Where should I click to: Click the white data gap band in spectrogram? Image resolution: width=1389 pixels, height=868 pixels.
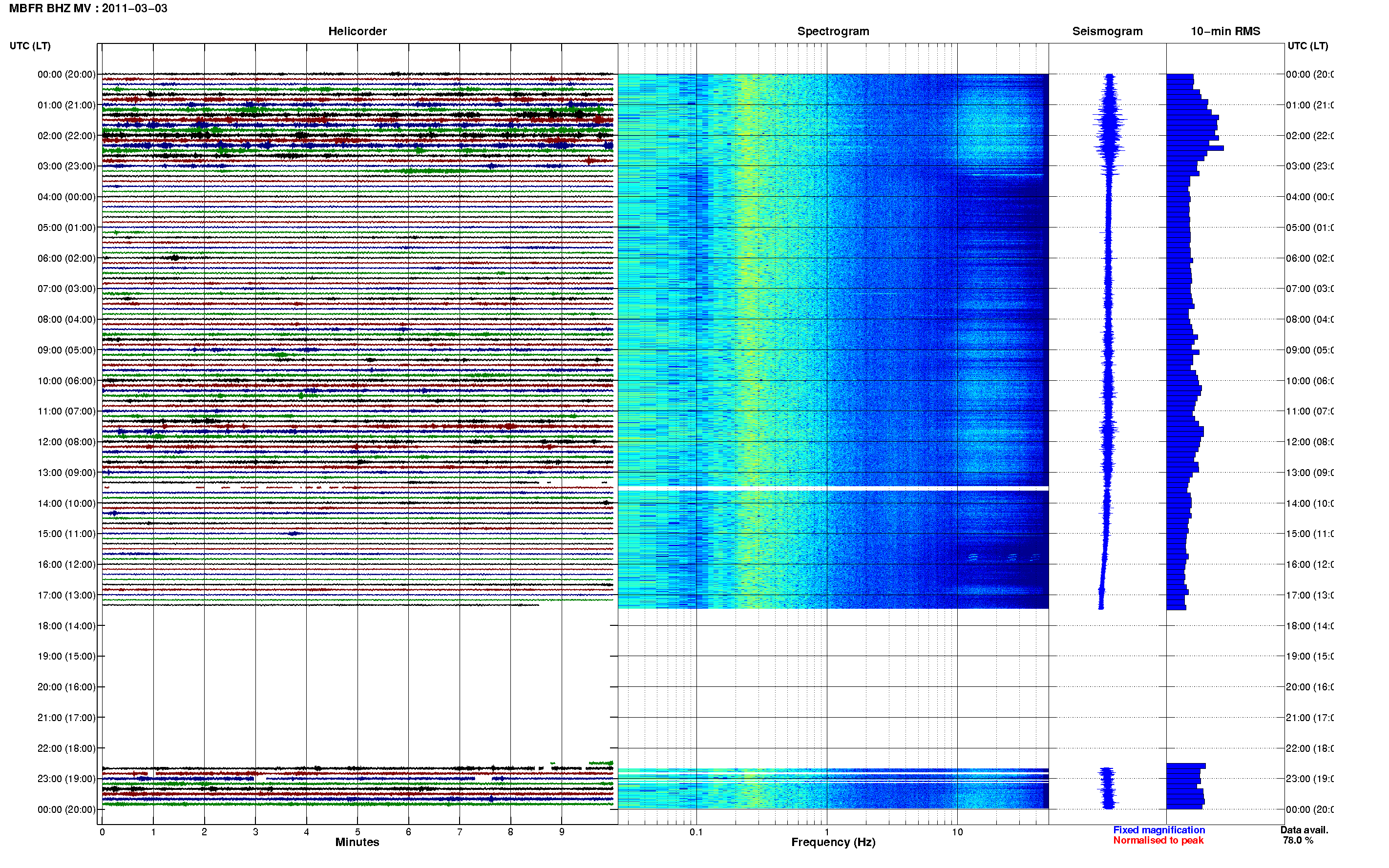click(x=833, y=489)
